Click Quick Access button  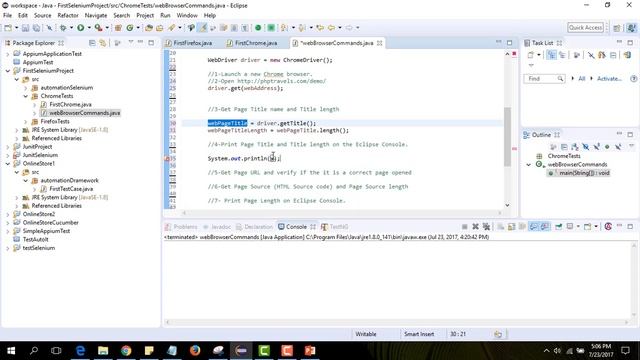(x=585, y=27)
